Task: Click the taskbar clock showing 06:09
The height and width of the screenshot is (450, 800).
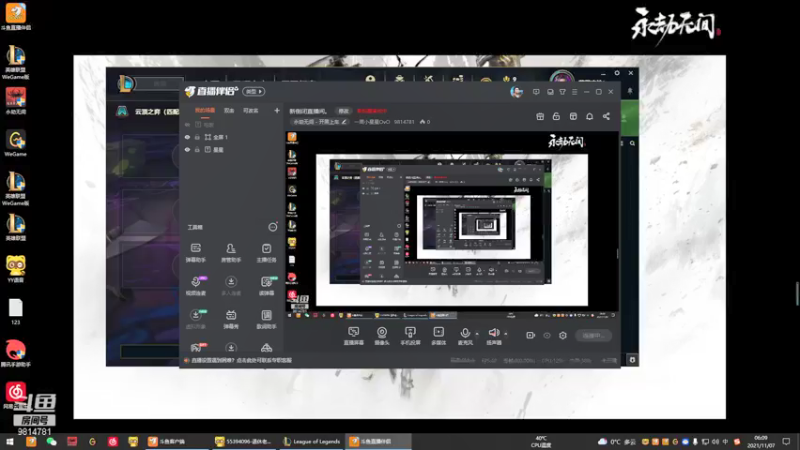Action: click(761, 441)
